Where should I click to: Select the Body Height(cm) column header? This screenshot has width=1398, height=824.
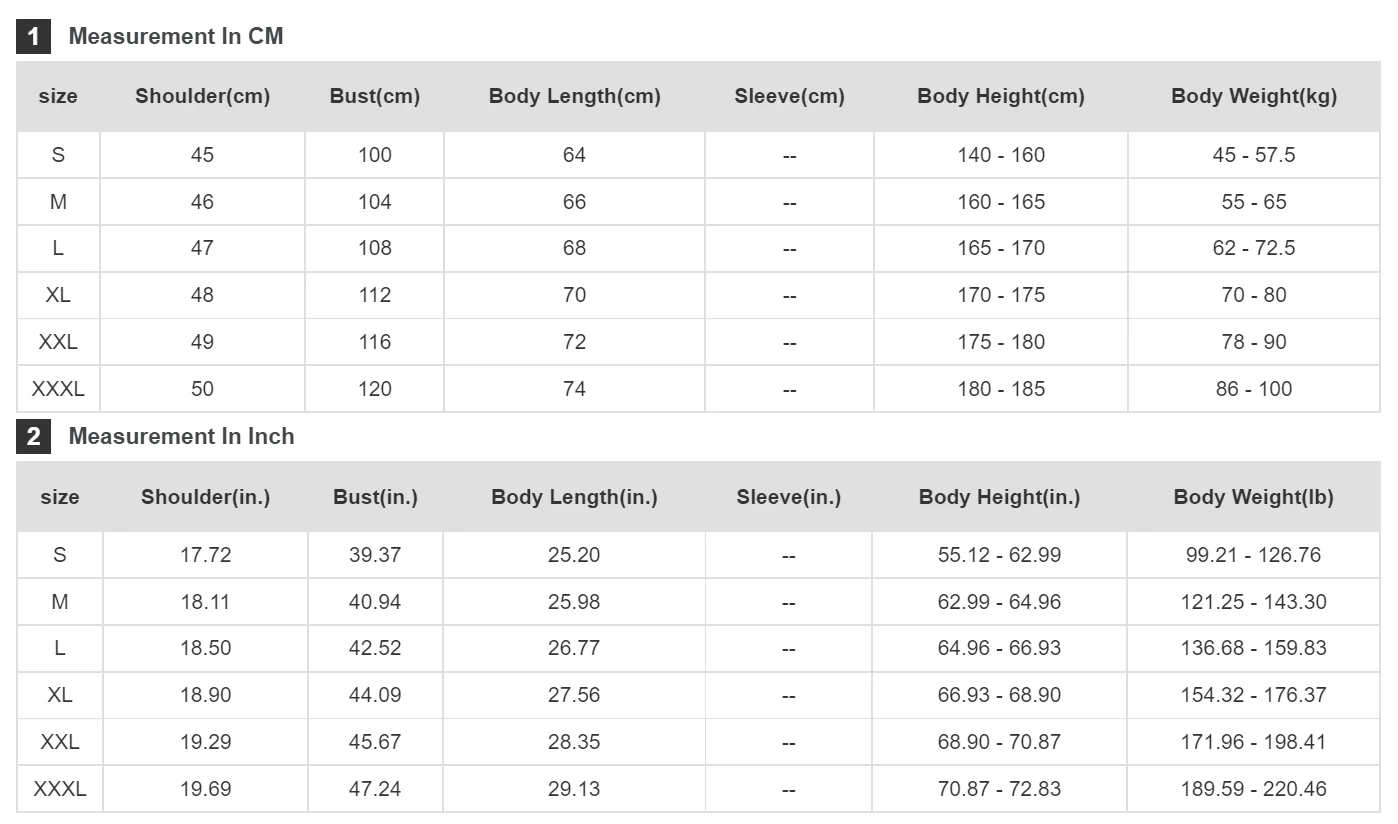click(1000, 97)
